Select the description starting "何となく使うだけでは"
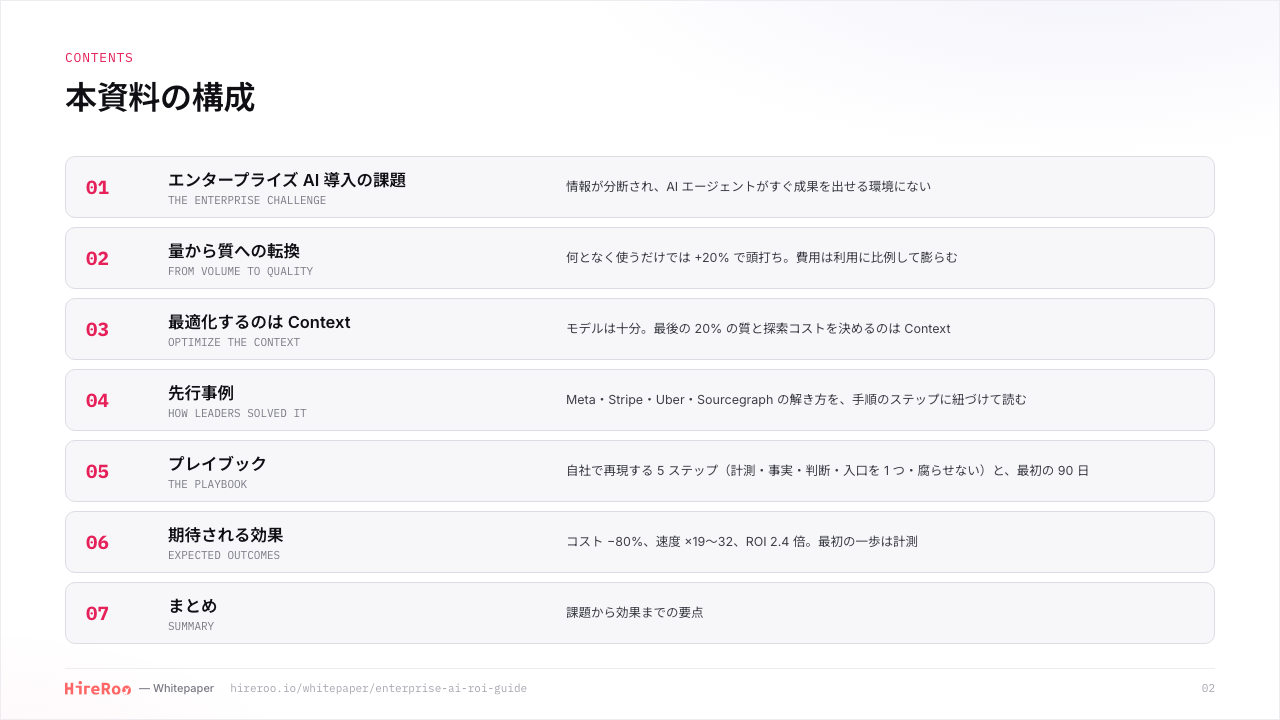Screen dimensions: 1280x720 tap(762, 257)
